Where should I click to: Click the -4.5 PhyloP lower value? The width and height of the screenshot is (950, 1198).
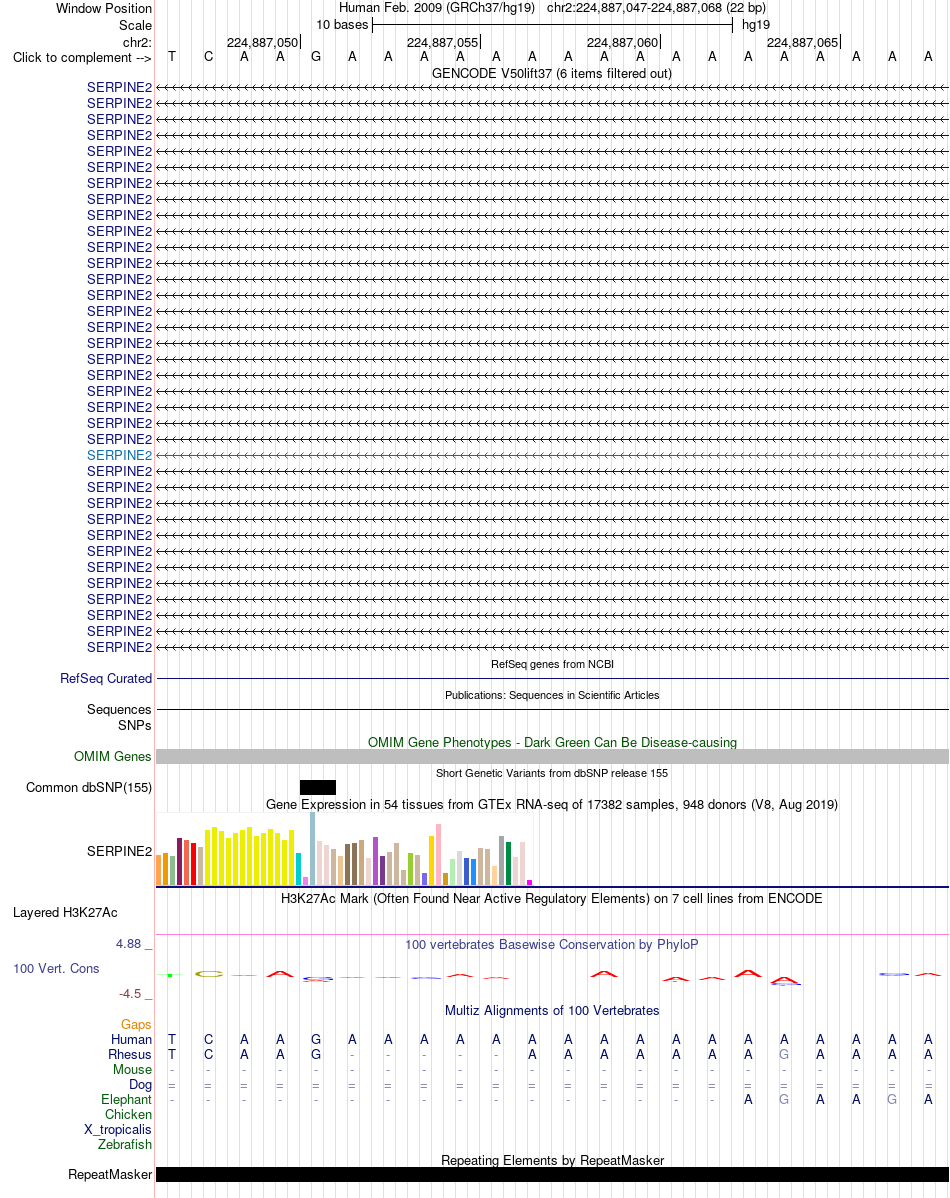130,994
